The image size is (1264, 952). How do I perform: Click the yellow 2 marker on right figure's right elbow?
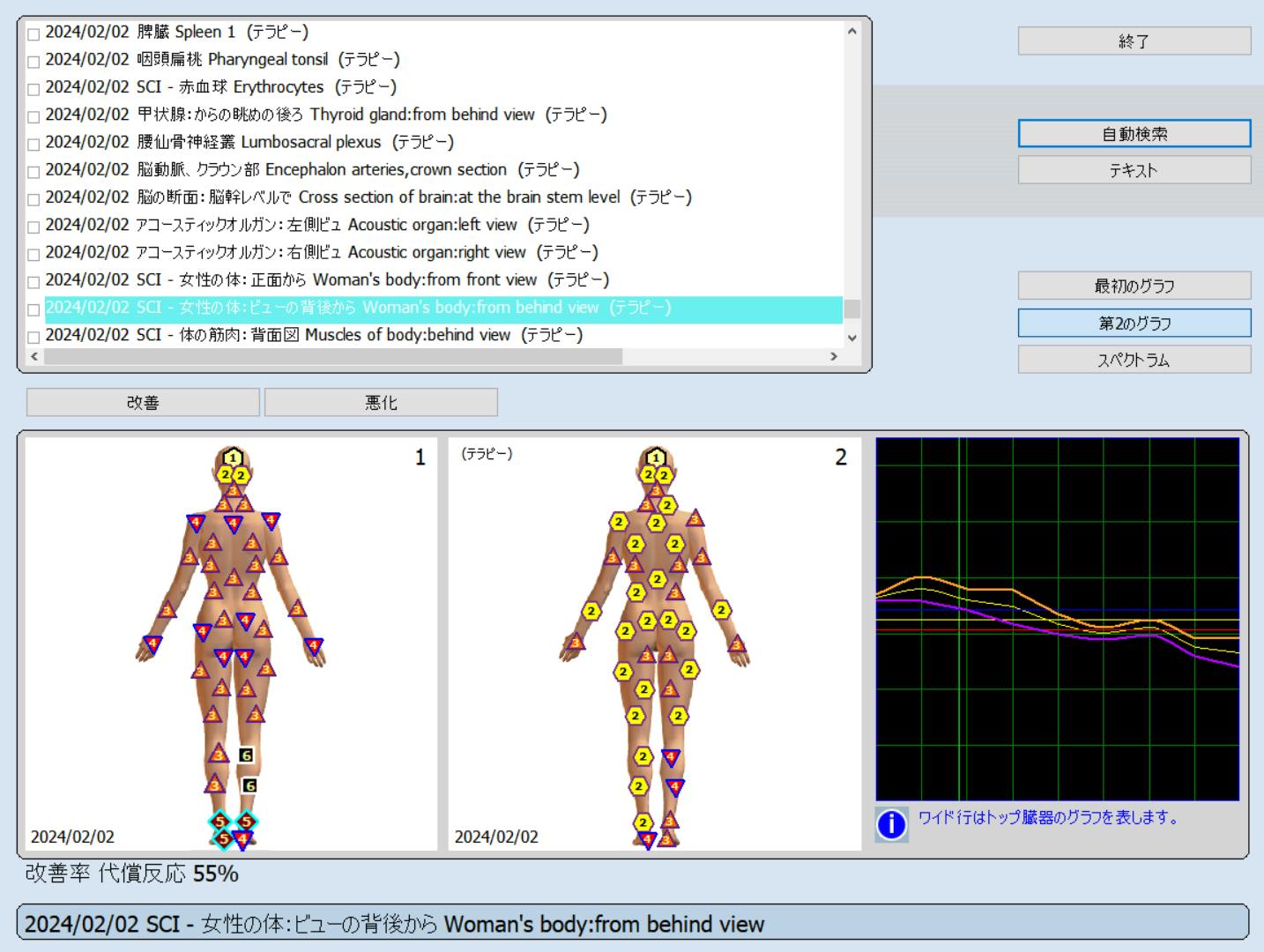click(x=722, y=609)
